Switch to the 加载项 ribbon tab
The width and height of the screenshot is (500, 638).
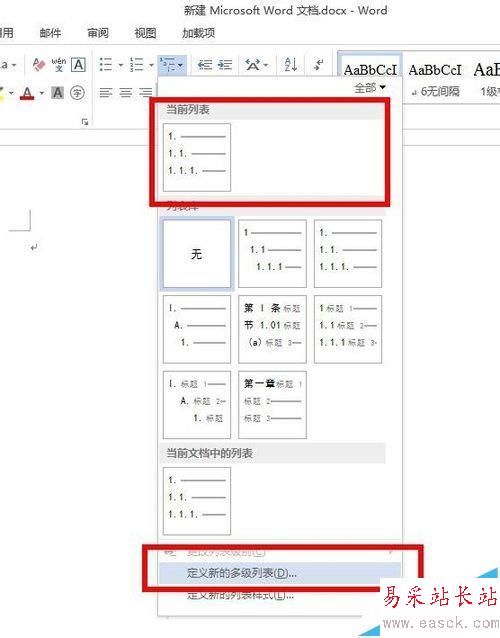pyautogui.click(x=199, y=33)
